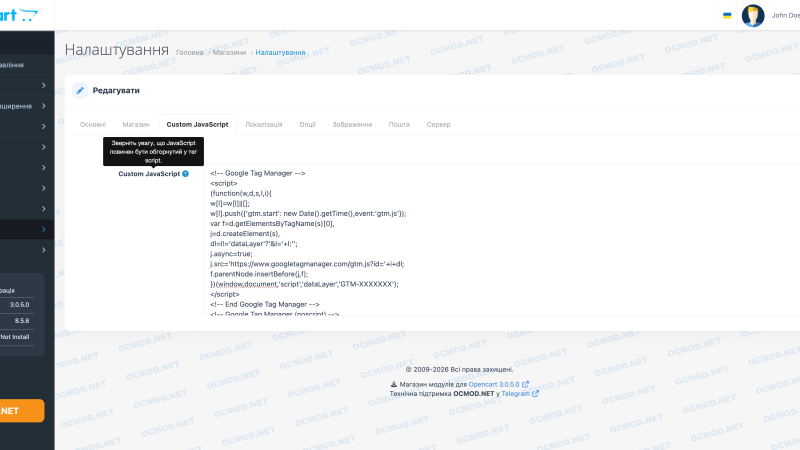Viewport: 800px width, 450px height.
Task: Click the Налаштування breadcrumb link
Action: click(x=280, y=53)
